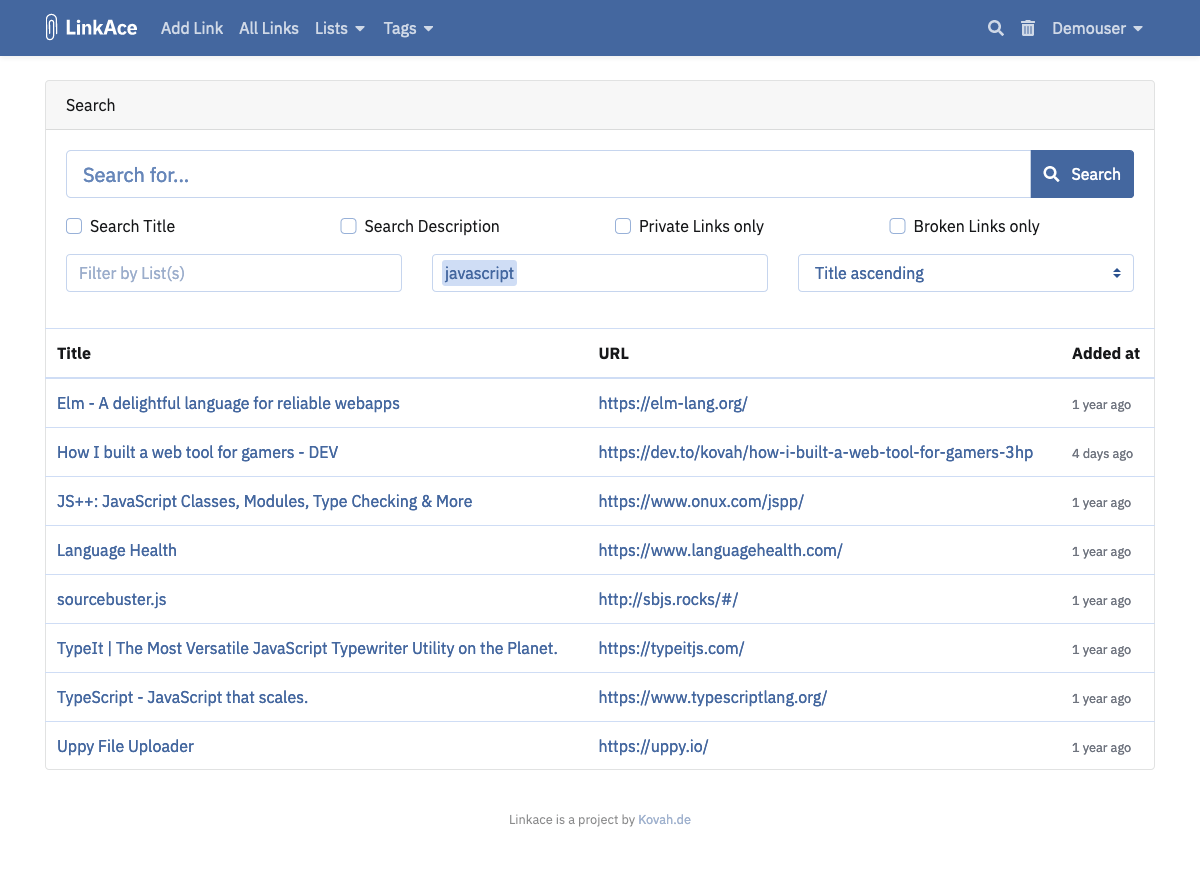Viewport: 1200px width, 877px height.
Task: Visit https://typeitjs.com/ URL
Action: click(672, 648)
